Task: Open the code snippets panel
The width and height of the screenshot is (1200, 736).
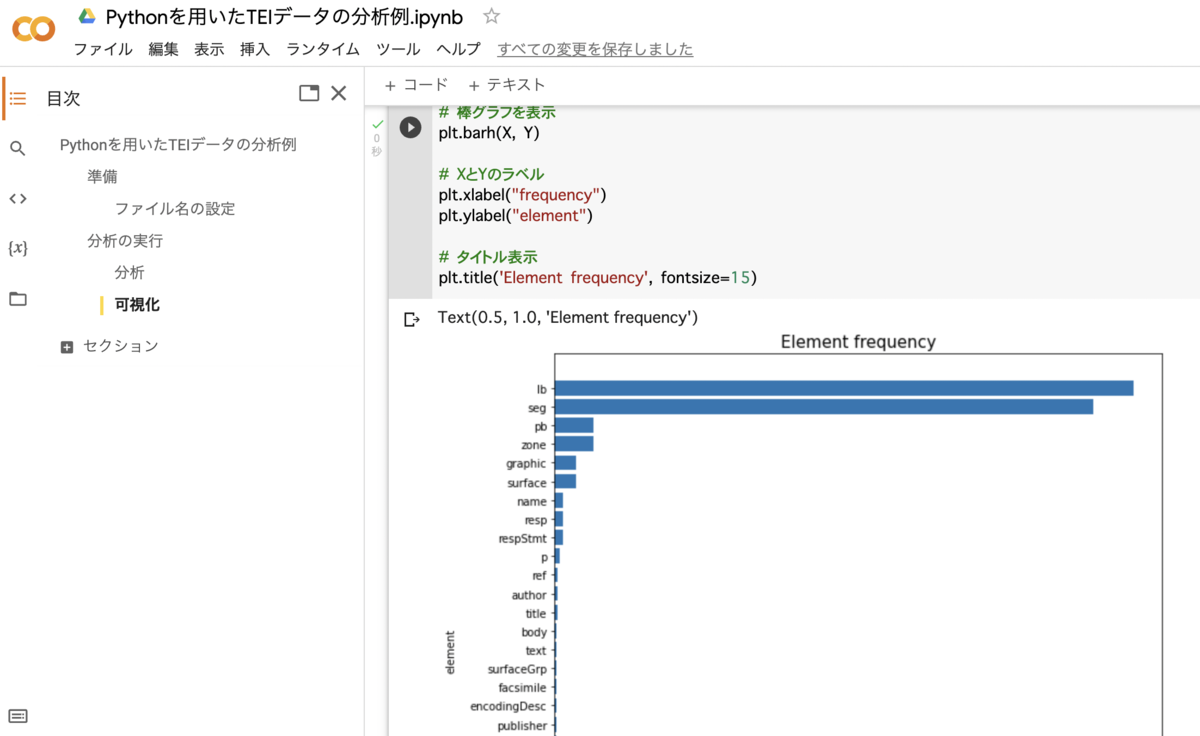Action: click(x=17, y=198)
